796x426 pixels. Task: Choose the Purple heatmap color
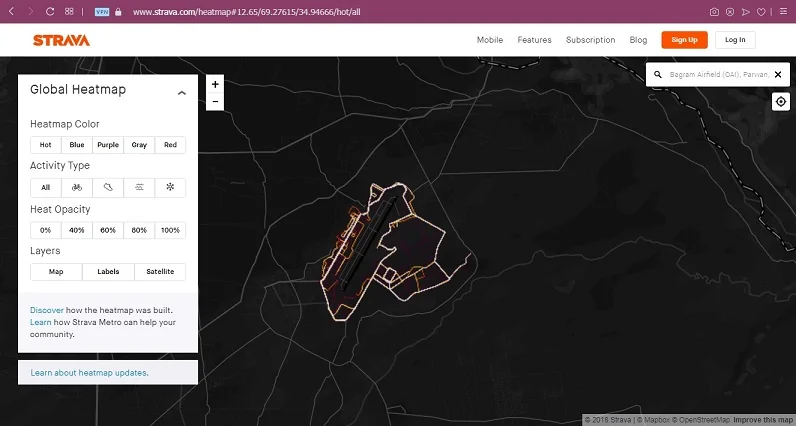coord(108,145)
